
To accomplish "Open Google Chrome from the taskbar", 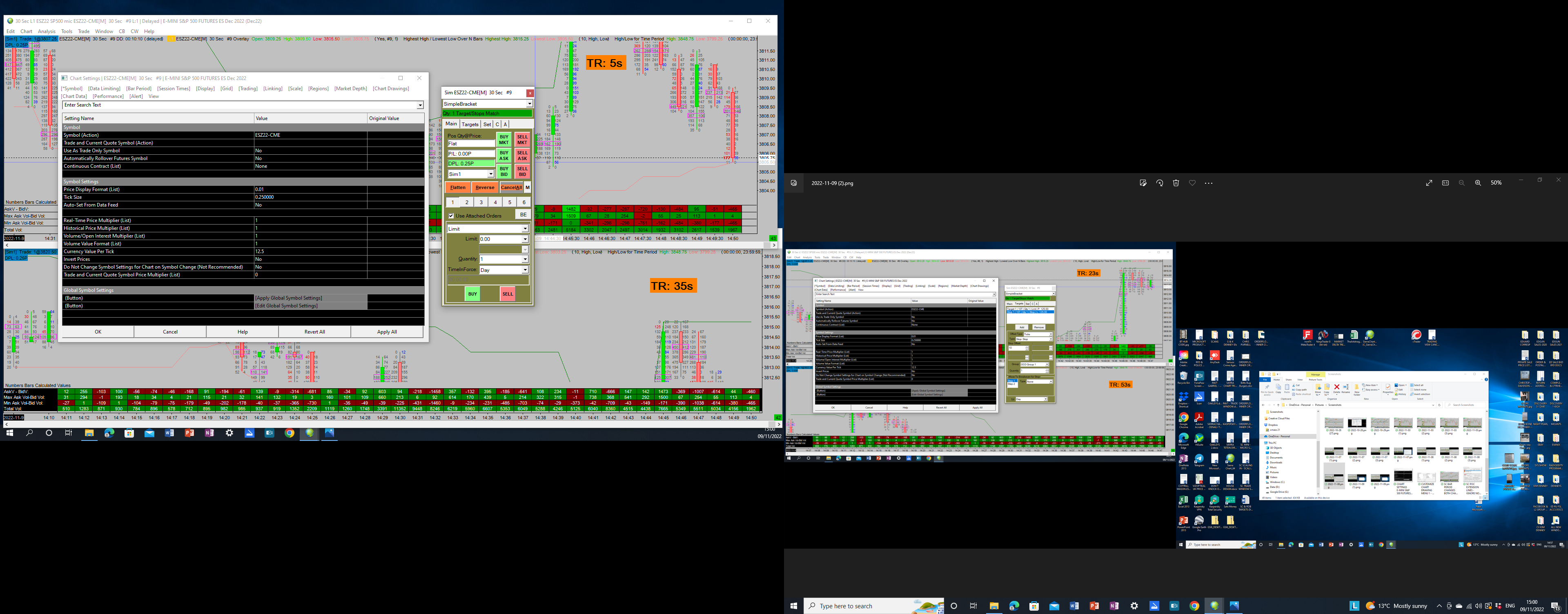I will pyautogui.click(x=1194, y=606).
